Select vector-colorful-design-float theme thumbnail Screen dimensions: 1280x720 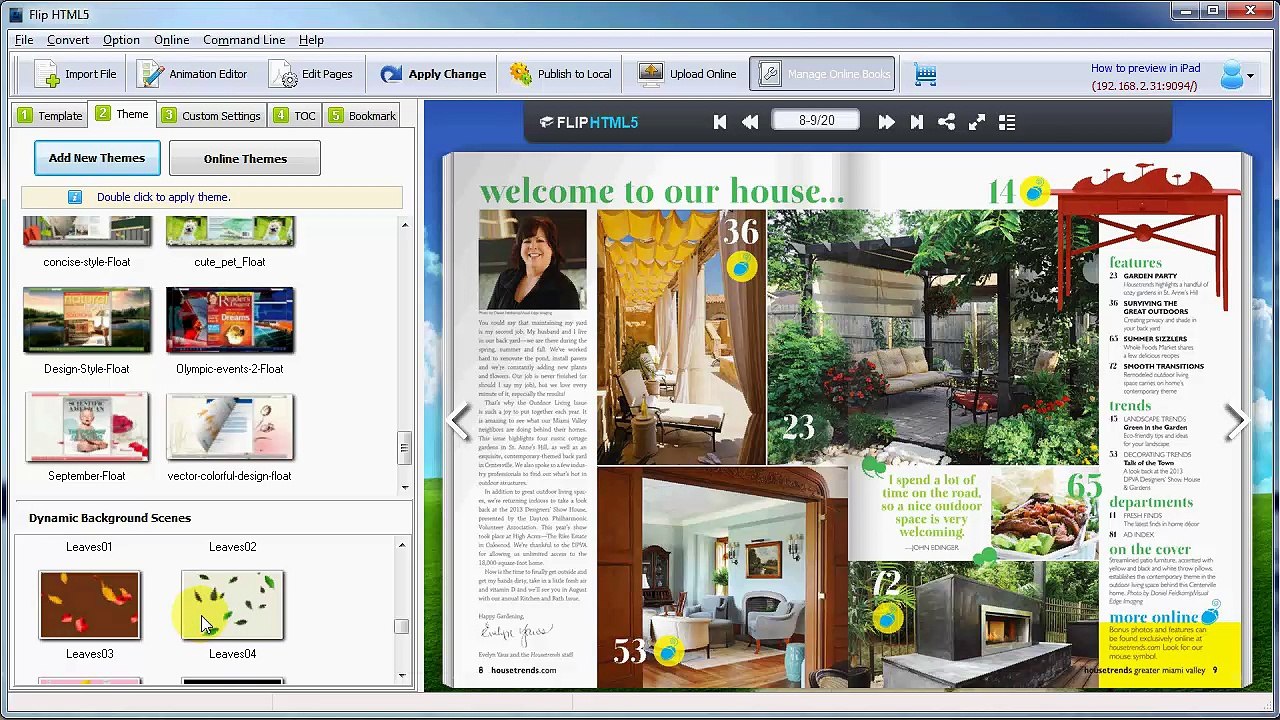(230, 427)
